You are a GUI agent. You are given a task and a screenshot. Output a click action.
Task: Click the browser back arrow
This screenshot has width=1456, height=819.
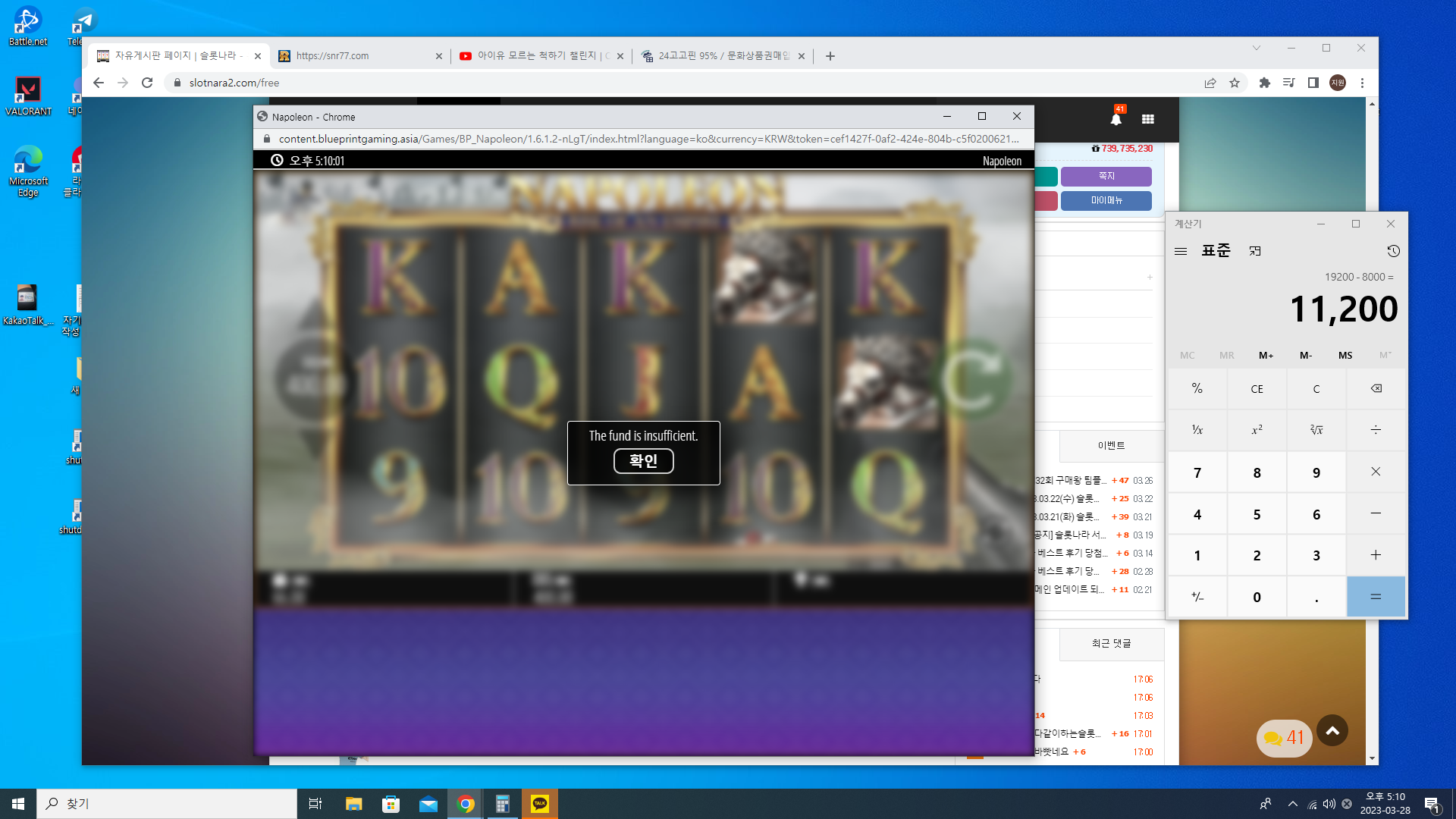pos(99,83)
